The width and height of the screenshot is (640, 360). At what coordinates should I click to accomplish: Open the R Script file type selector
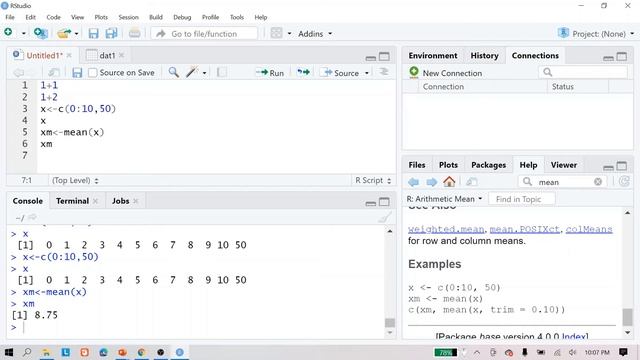tap(373, 180)
